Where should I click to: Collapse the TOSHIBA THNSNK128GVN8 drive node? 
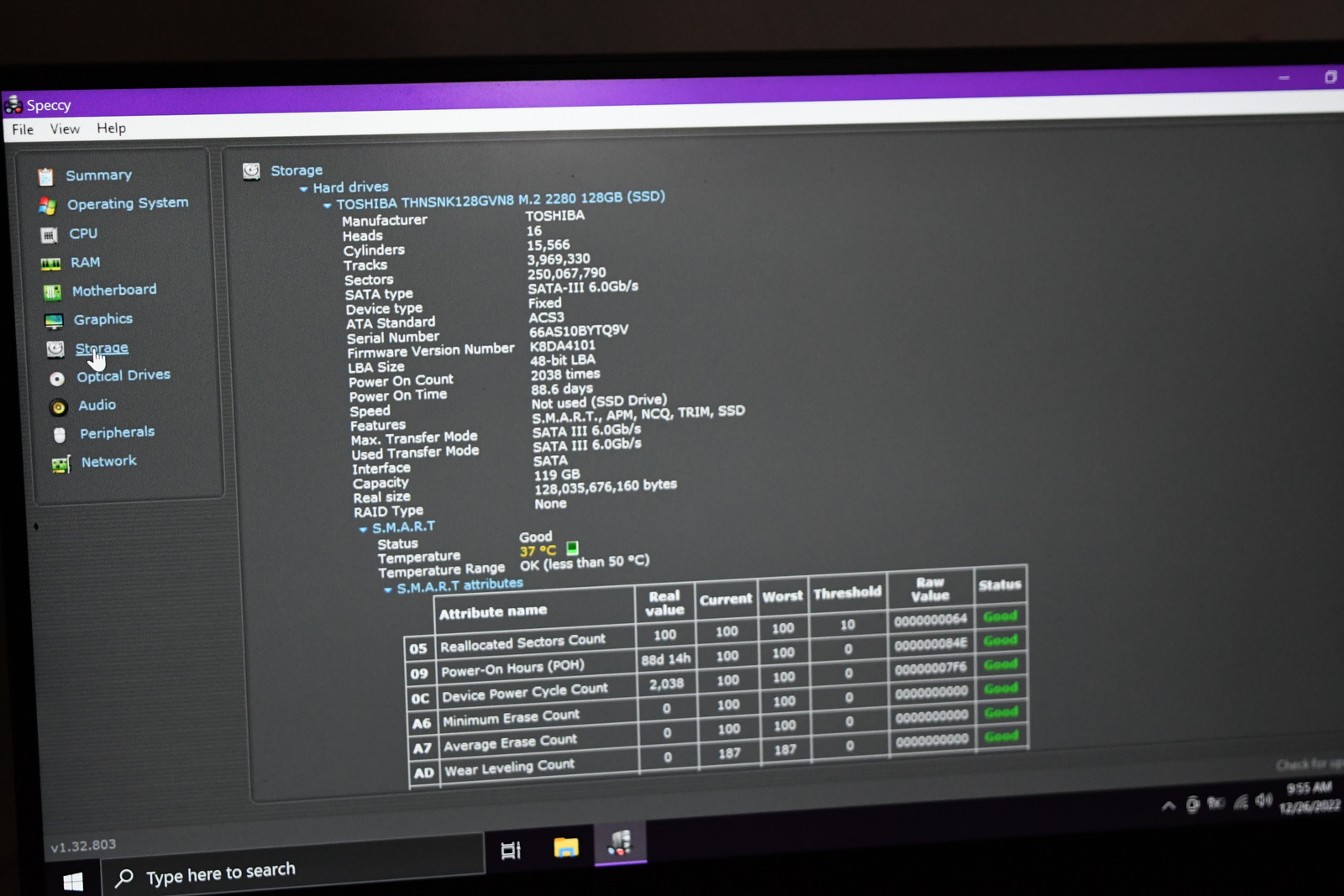point(328,205)
